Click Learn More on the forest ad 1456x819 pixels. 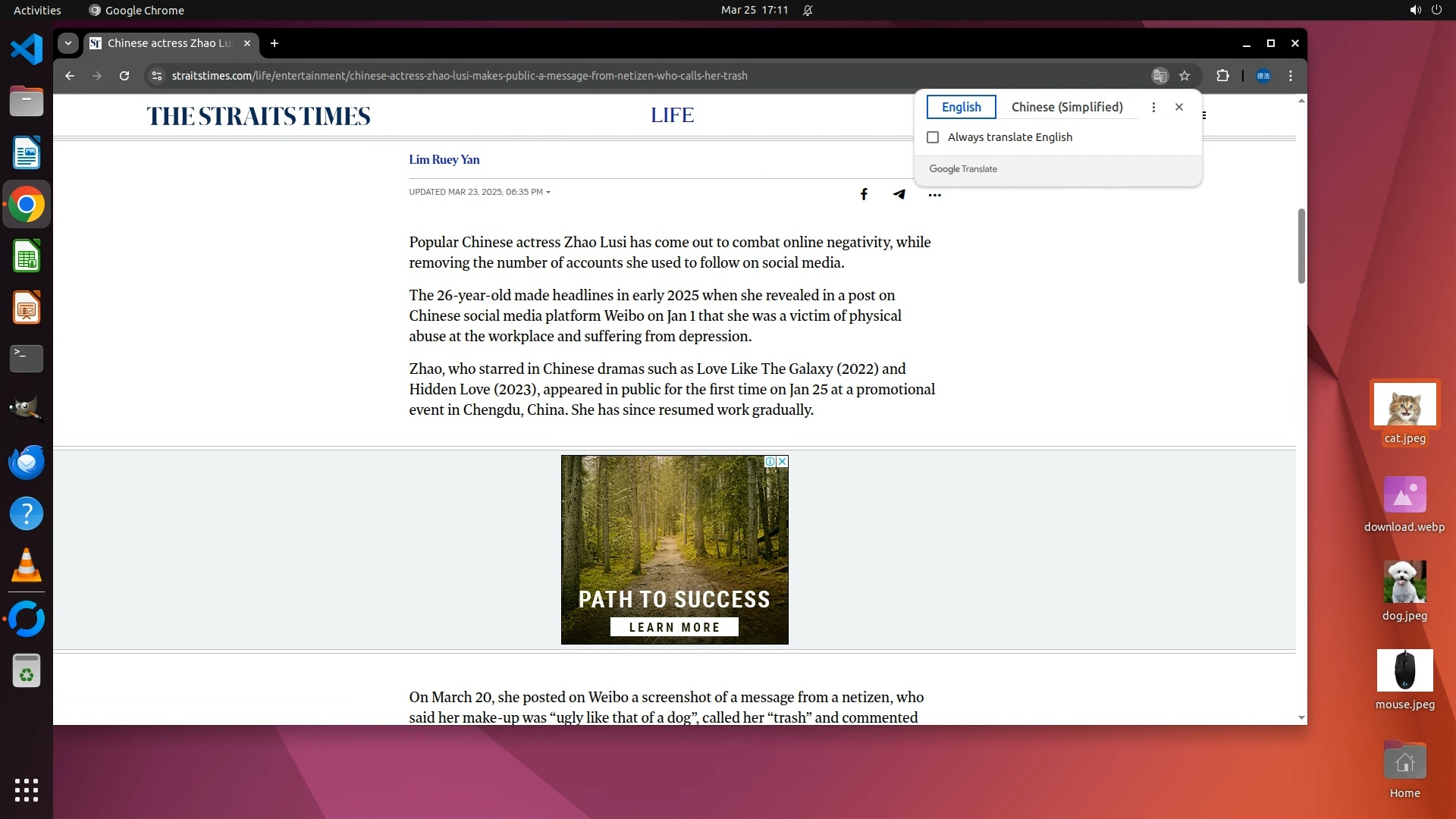click(674, 627)
